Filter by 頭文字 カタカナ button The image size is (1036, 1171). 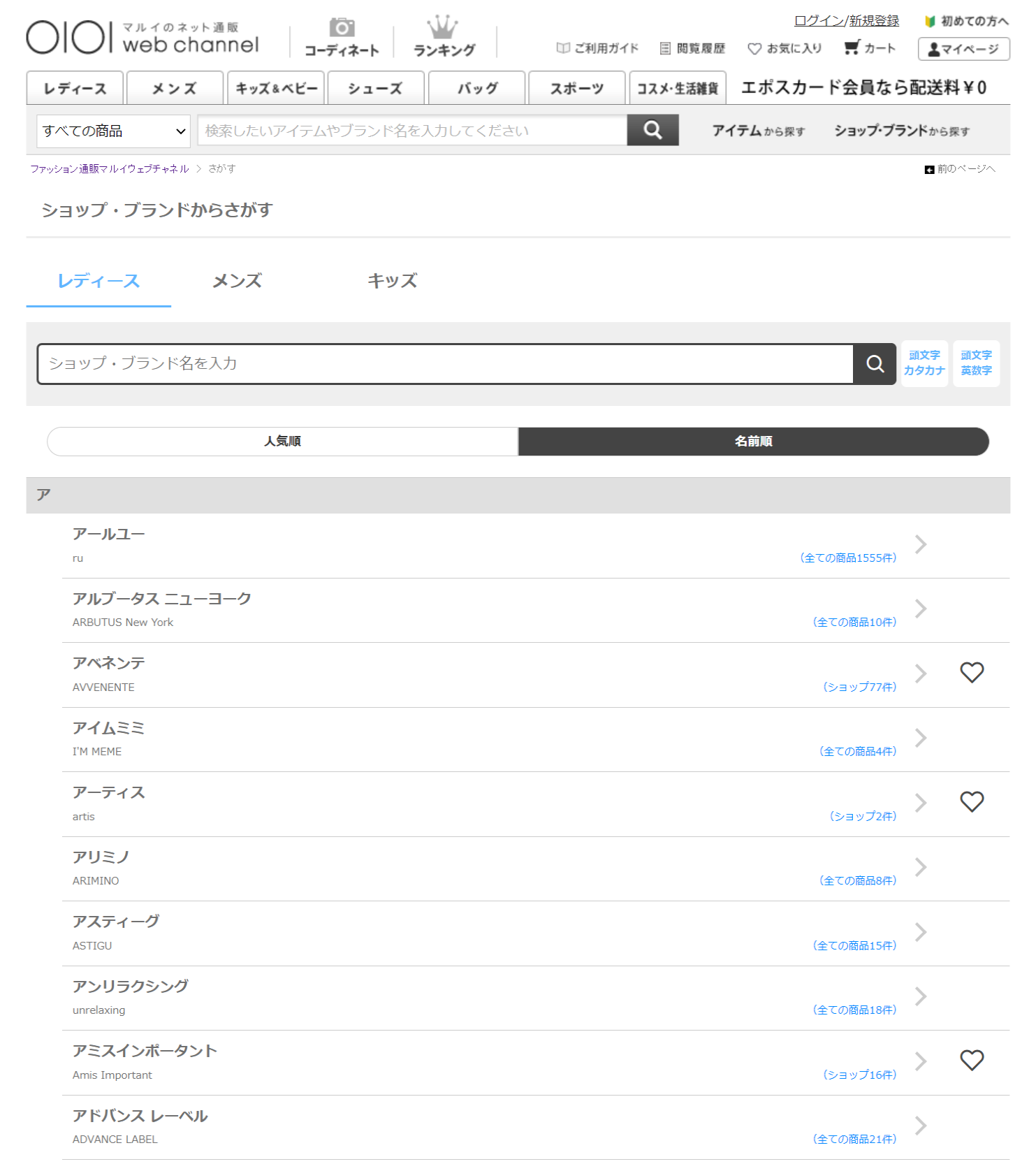click(x=924, y=363)
